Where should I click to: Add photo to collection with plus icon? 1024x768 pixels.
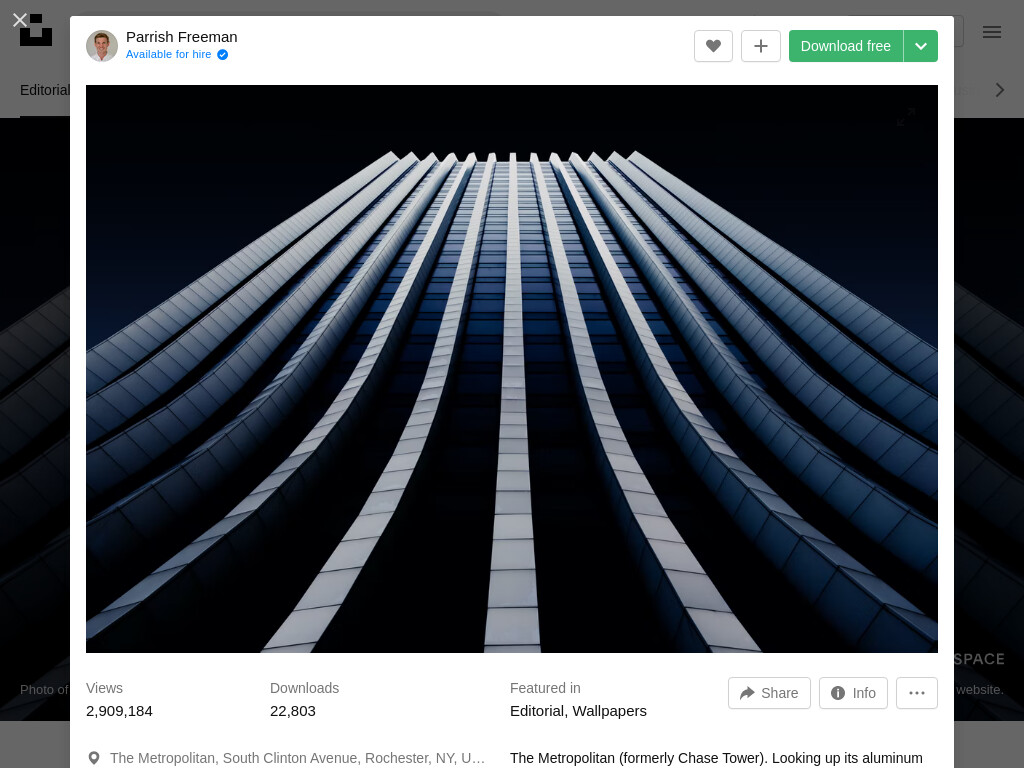point(761,46)
